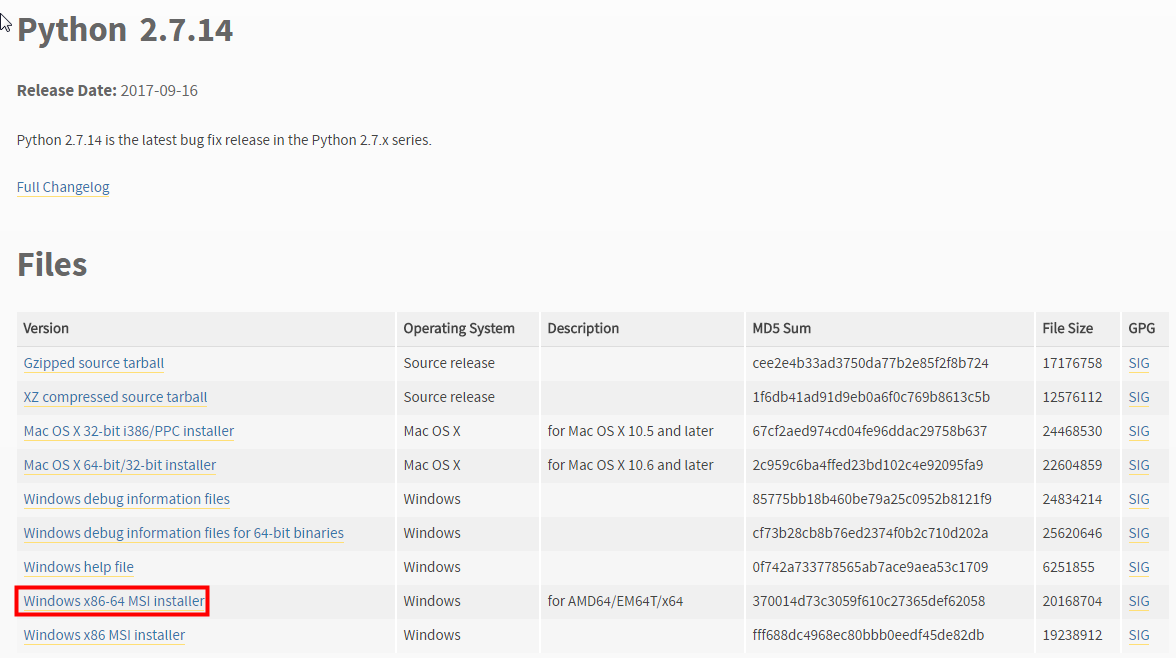Download the XZ compressed source tarball

pos(115,397)
